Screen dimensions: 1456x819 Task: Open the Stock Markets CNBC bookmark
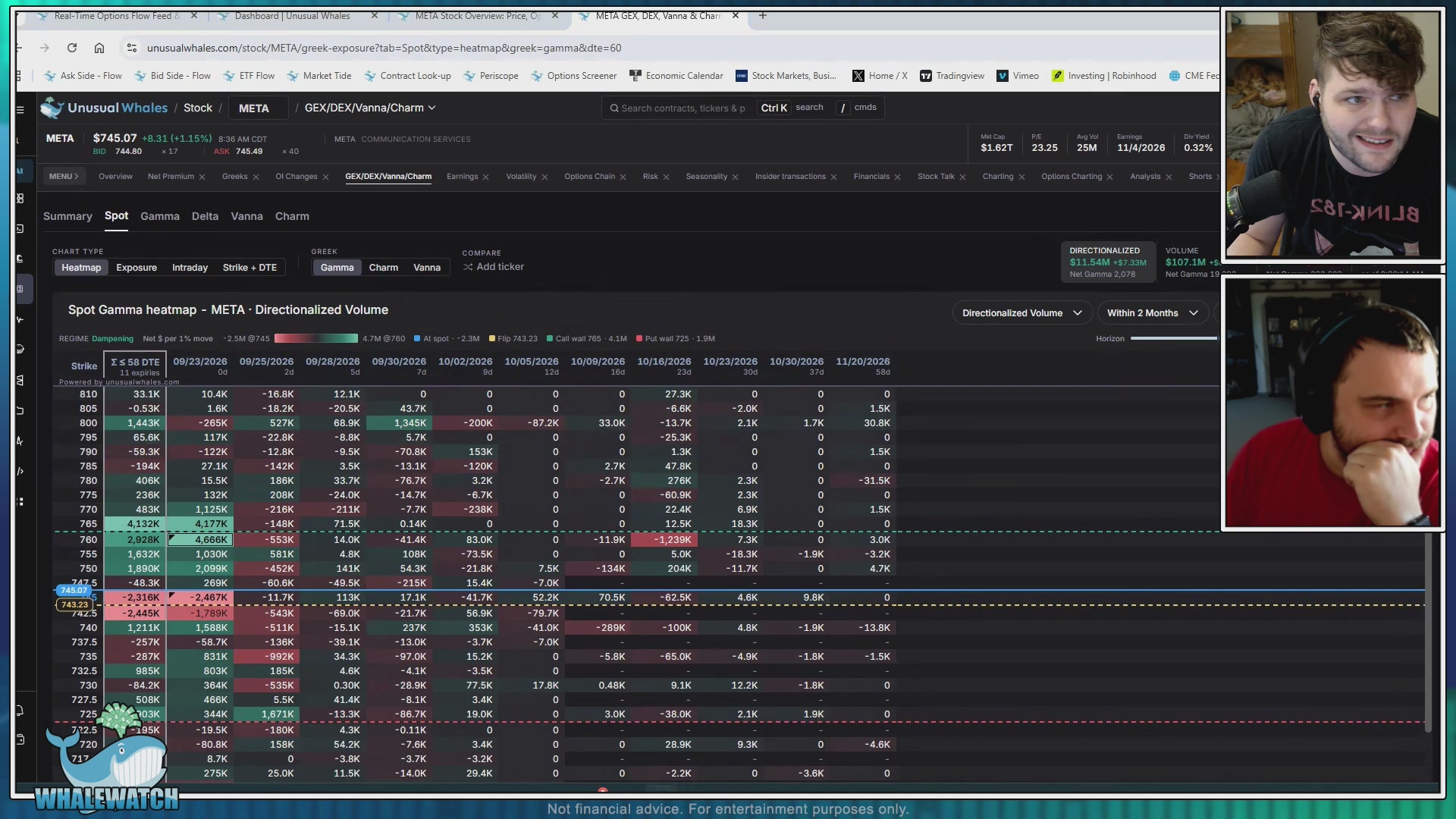click(x=786, y=76)
